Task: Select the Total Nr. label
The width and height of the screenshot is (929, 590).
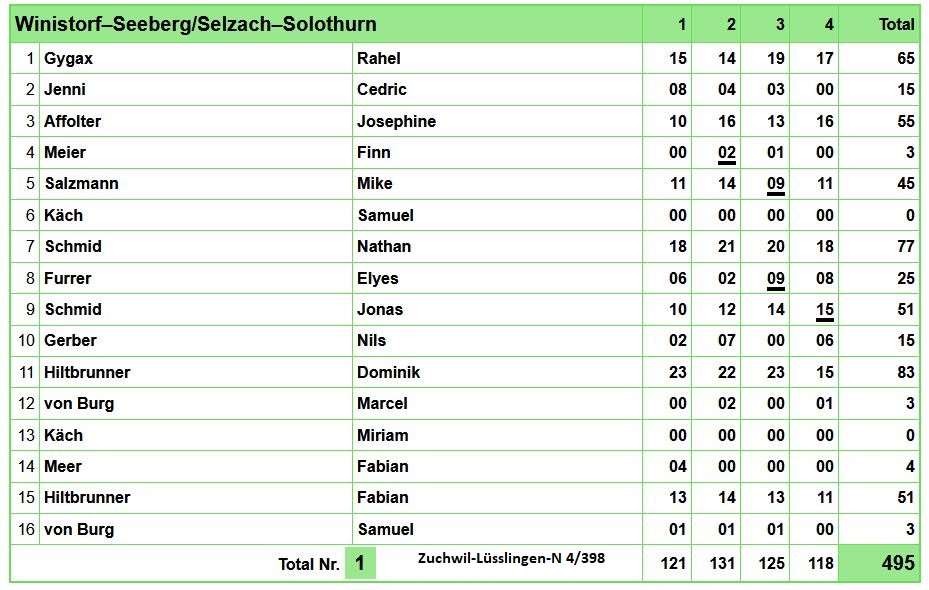Action: point(309,564)
